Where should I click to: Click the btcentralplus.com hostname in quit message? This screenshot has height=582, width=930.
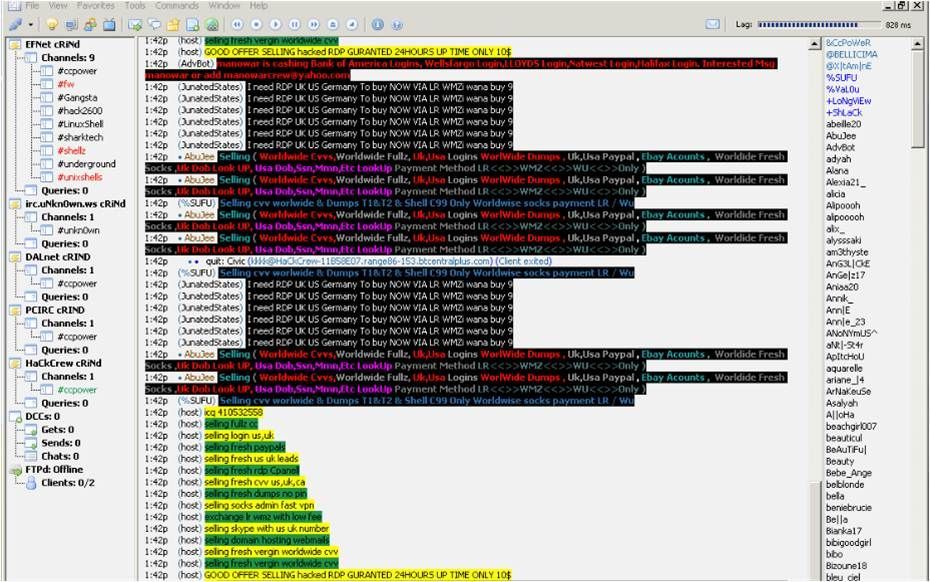(371, 261)
